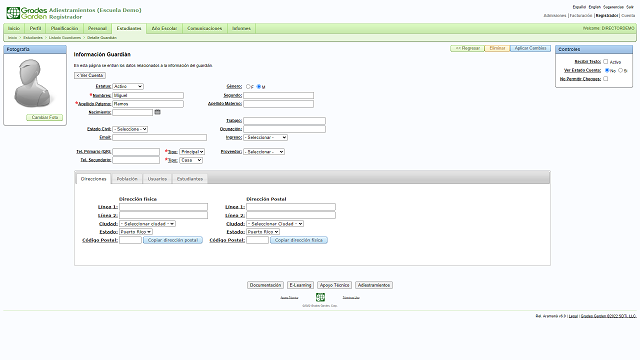
Task: Click Copiar dirección física button
Action: coord(299,240)
